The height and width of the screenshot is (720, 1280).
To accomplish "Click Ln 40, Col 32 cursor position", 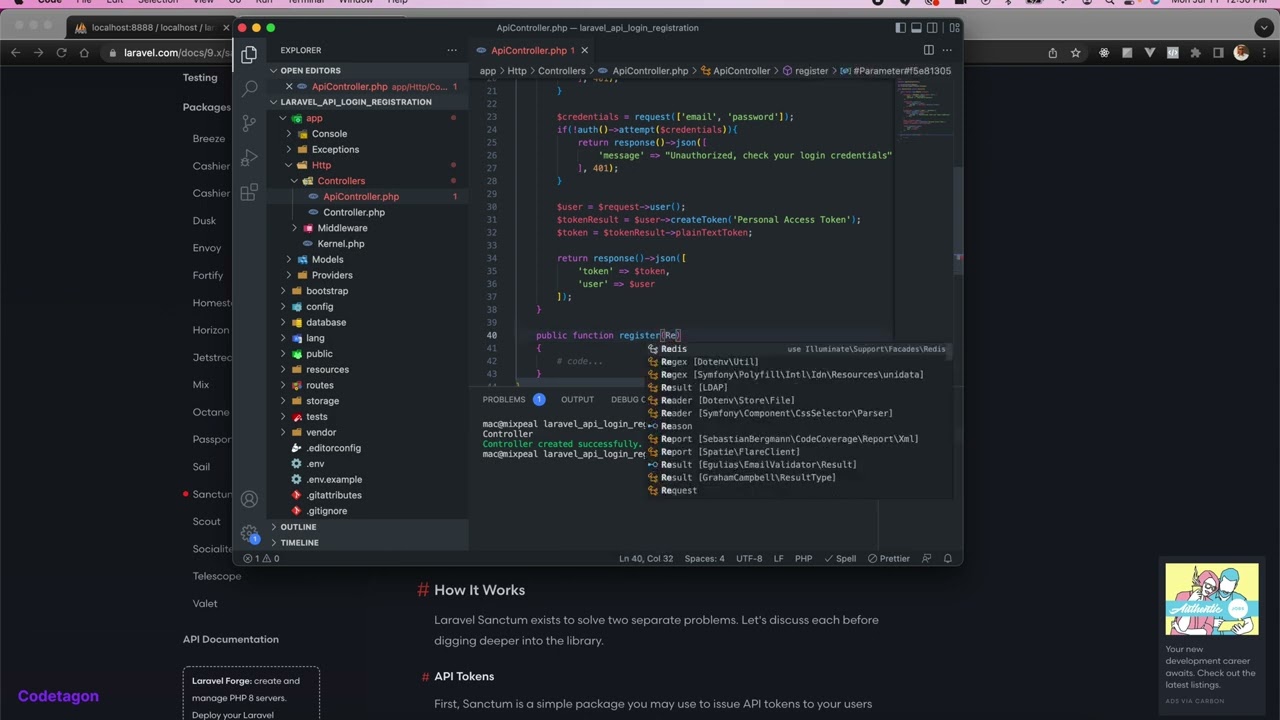I will coord(645,558).
